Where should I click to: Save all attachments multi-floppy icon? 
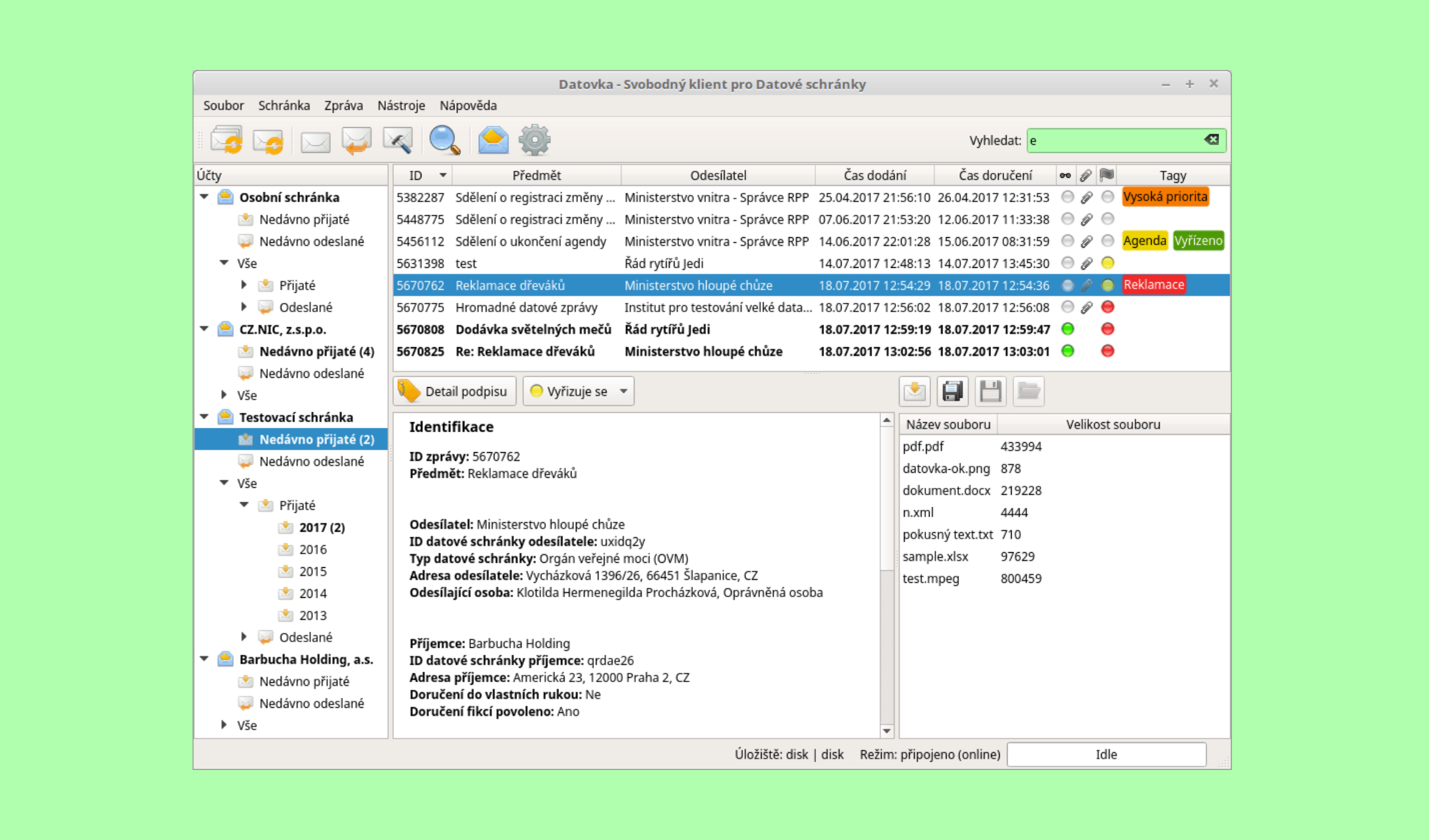[952, 391]
